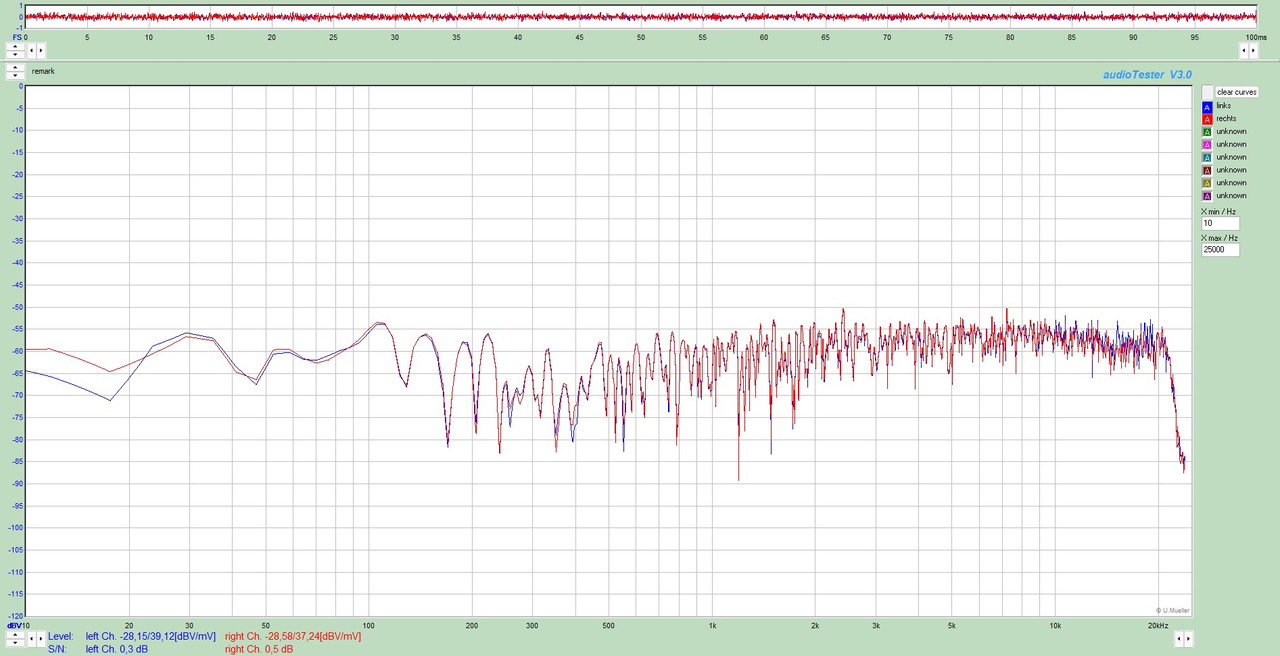The width and height of the screenshot is (1280, 656).
Task: Click the right arrow next to the dBV steppers
Action: [x=40, y=638]
